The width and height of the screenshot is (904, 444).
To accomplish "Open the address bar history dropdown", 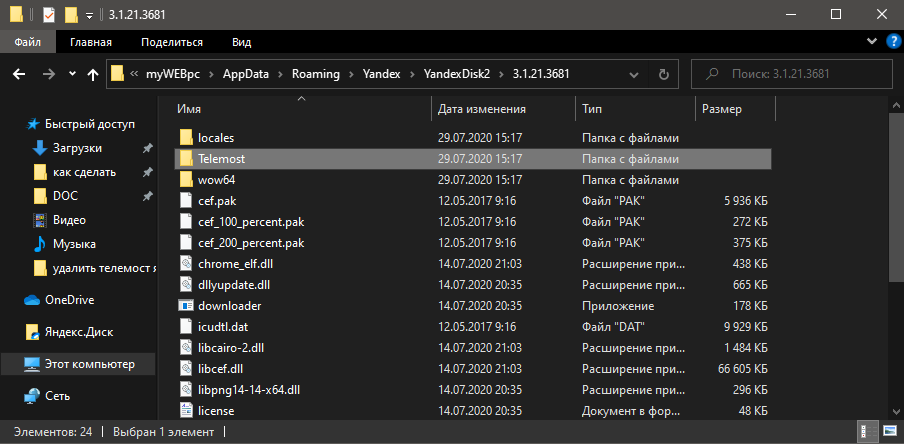I will (x=634, y=74).
